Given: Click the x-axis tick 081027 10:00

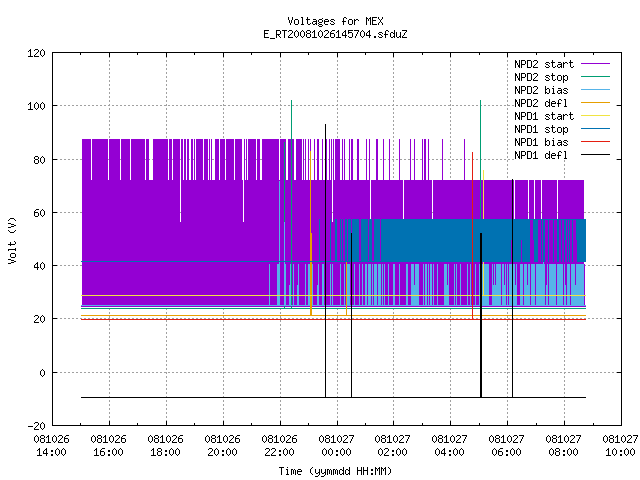Looking at the screenshot, I should pos(620,446).
